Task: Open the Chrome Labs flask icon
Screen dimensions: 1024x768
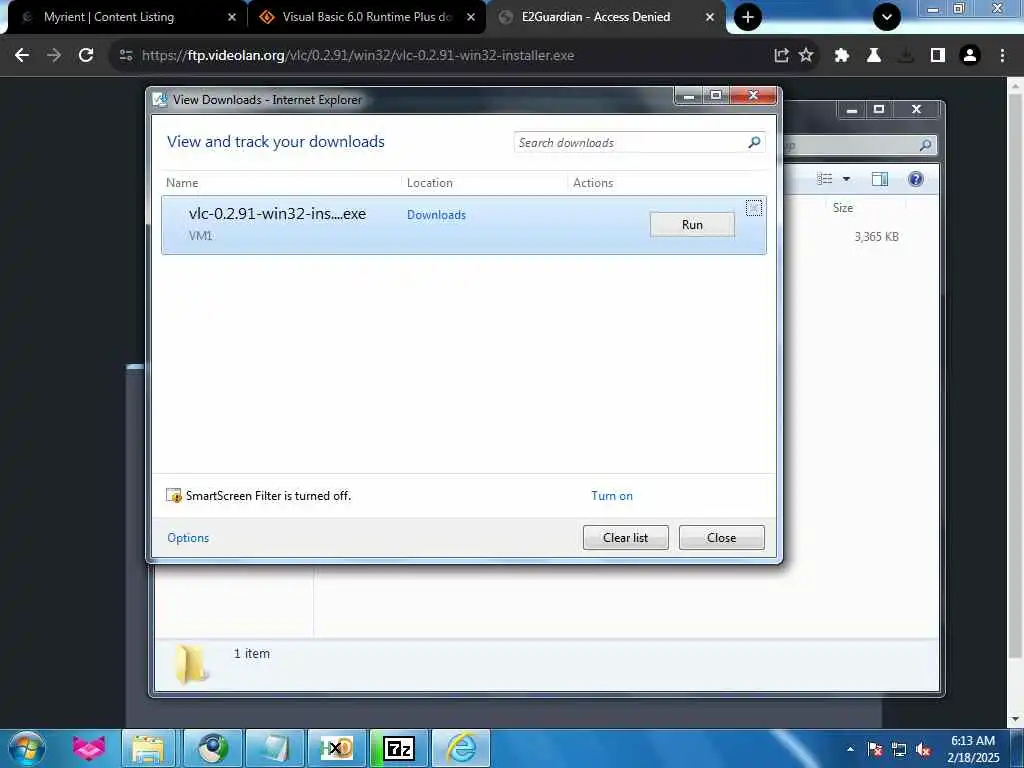Action: pos(874,56)
